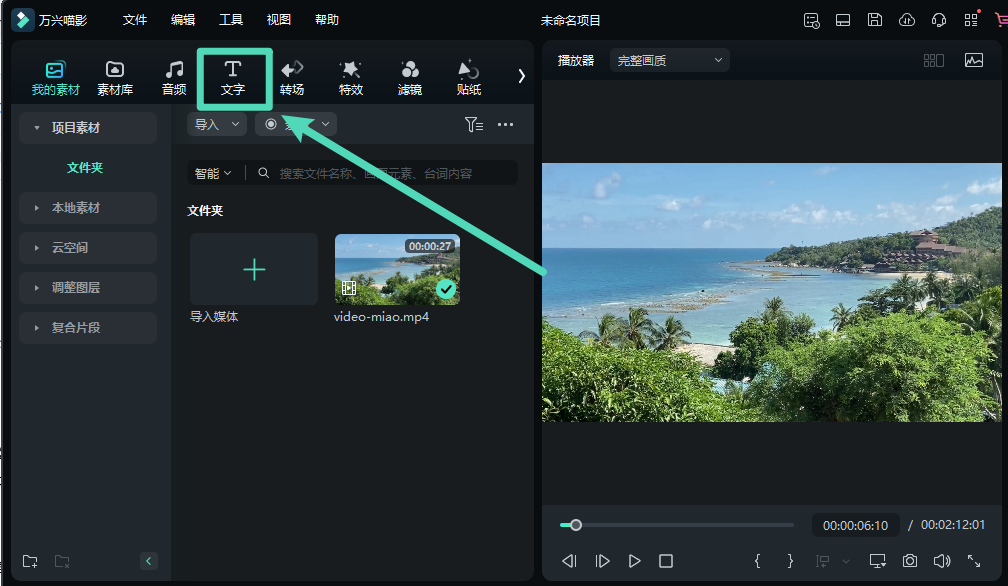Save project with the floppy disk icon

pos(875,20)
